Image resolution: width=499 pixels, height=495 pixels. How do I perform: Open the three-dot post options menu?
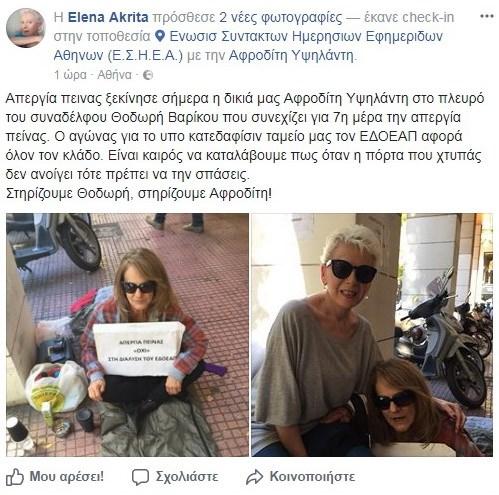coord(486,16)
